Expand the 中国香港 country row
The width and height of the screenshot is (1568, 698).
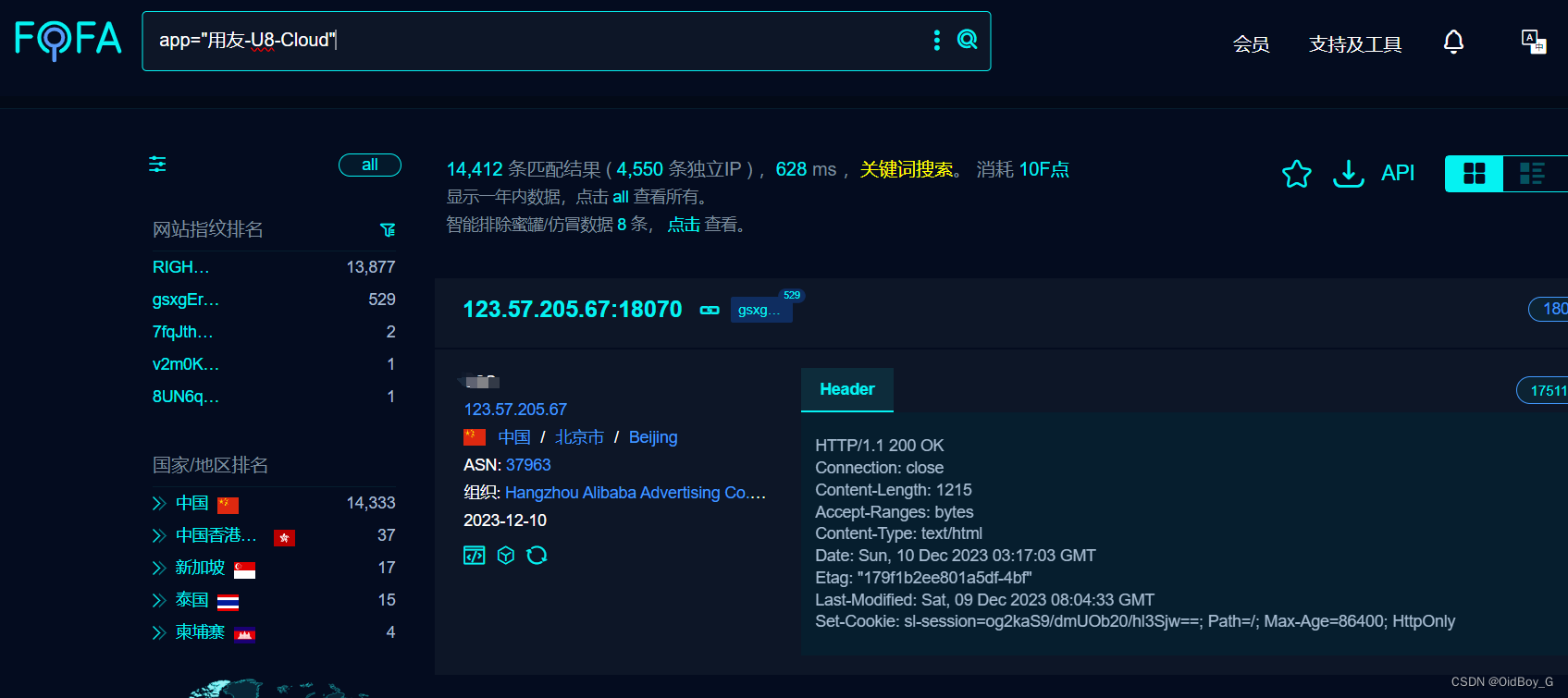[159, 535]
